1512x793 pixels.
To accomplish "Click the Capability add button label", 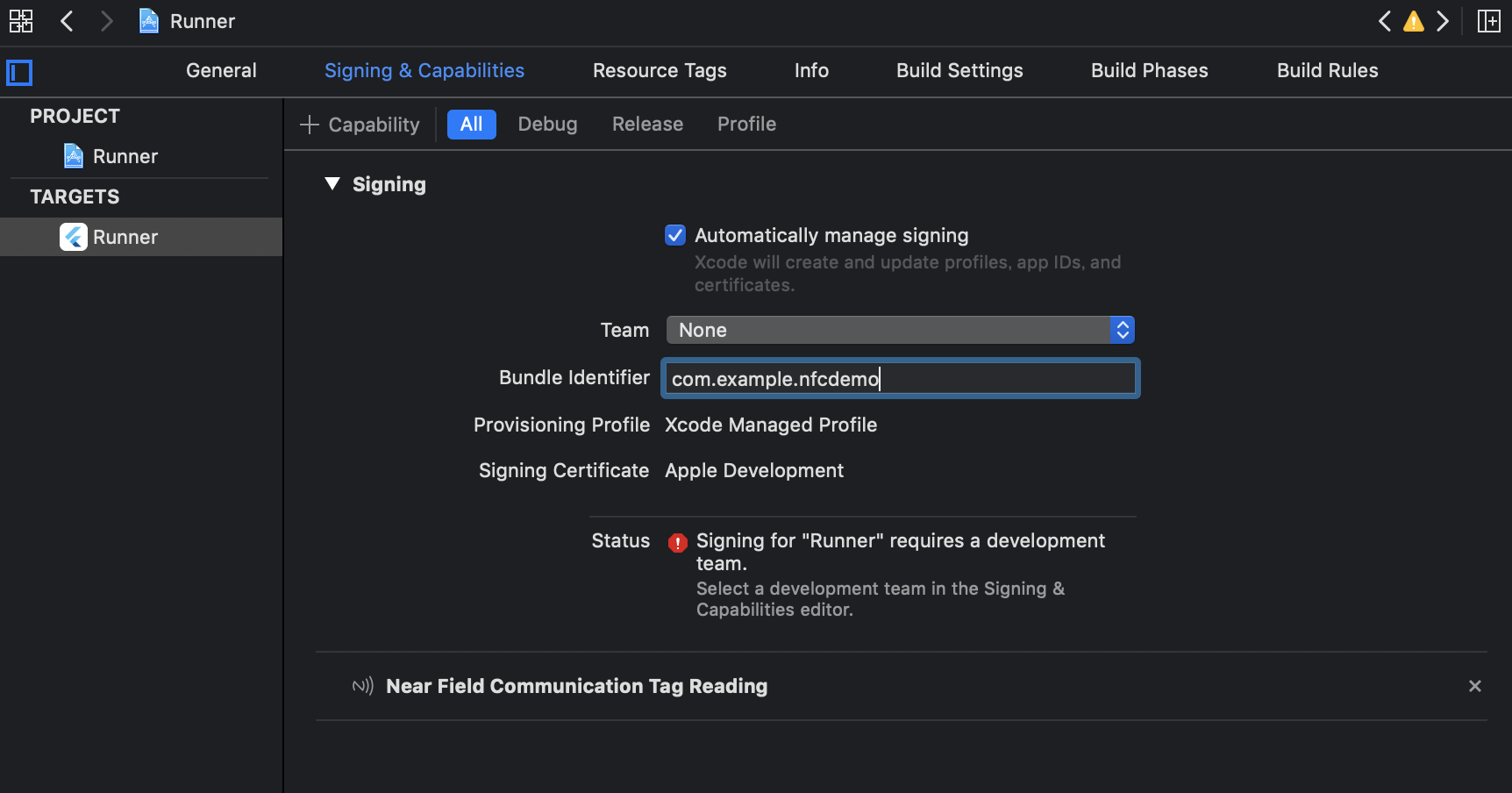I will point(374,125).
